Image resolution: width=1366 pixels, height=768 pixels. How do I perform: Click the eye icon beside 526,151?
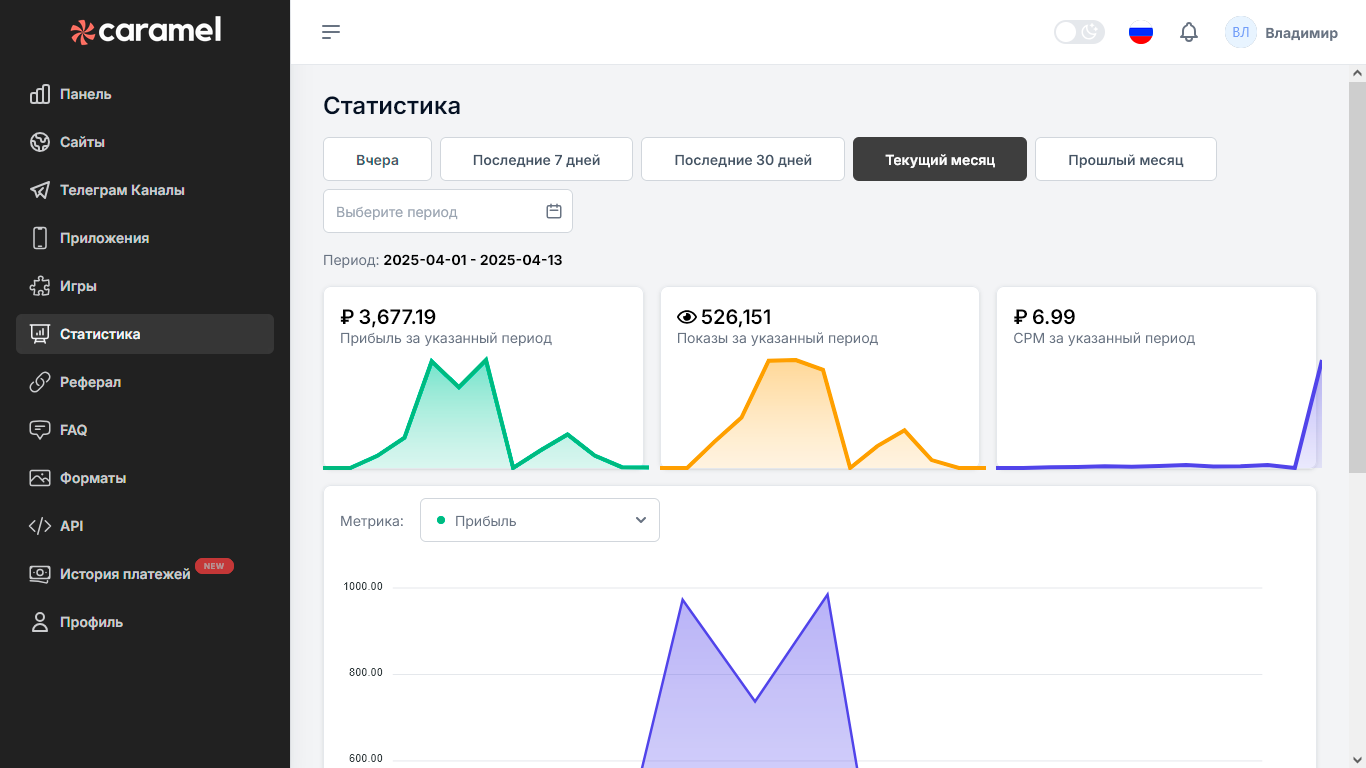coord(686,317)
